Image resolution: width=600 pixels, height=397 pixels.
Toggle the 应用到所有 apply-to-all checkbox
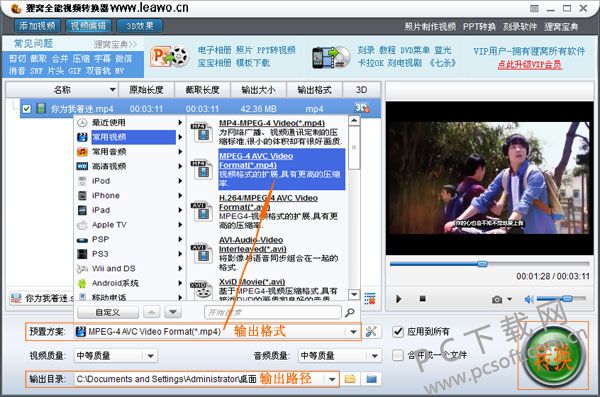point(398,332)
